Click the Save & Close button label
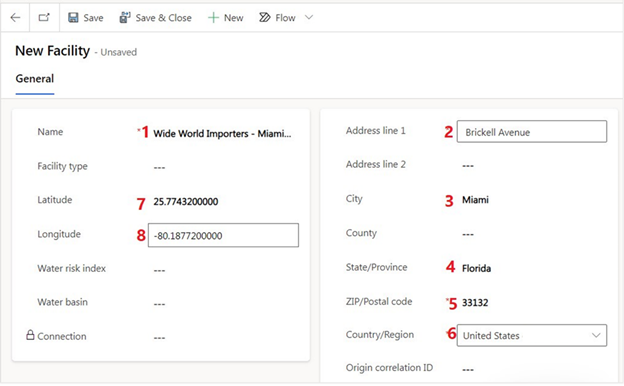Viewport: 624px width, 386px height. (164, 18)
